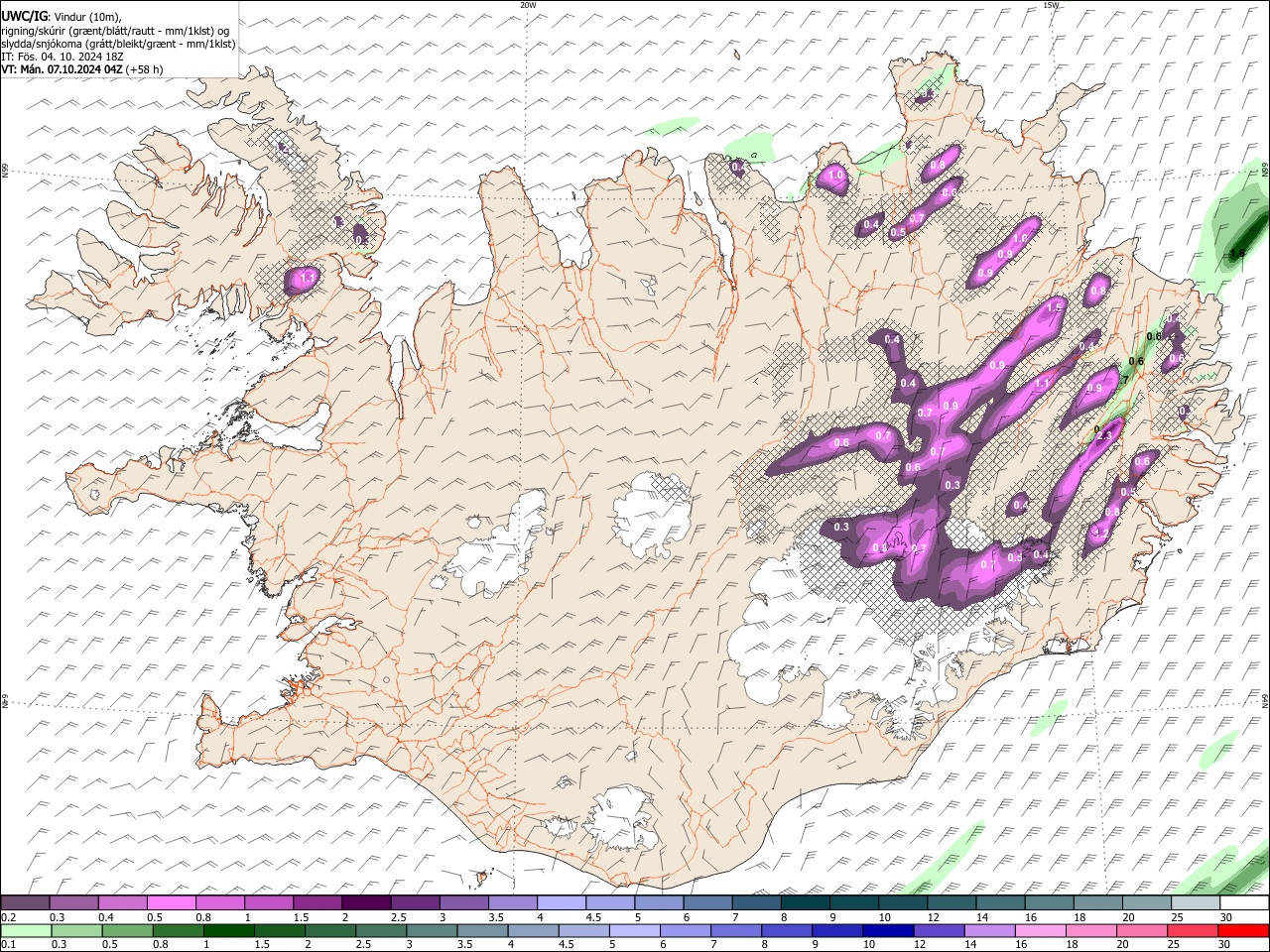1270x952 pixels.
Task: Click the 'slydda/snjókoma (grátt/bleikt/grænt' description line
Action: [118, 44]
